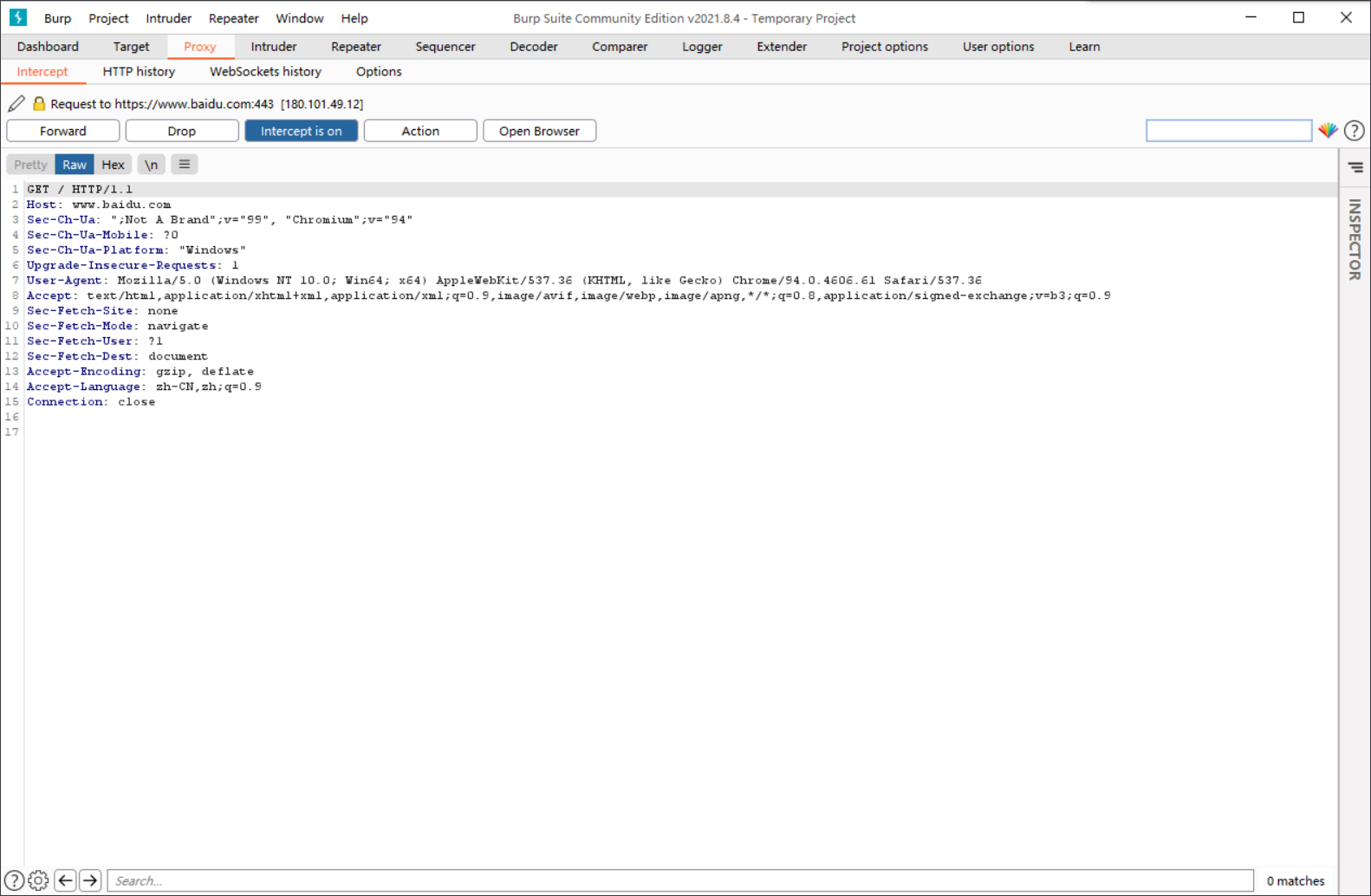Open the bottom-left help icon
The image size is (1371, 896).
point(14,880)
